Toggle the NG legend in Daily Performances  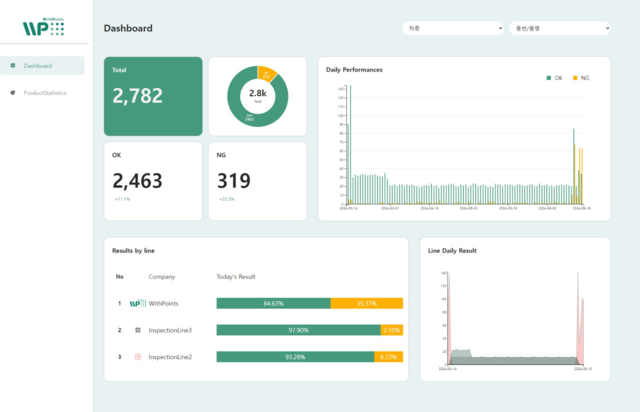click(578, 77)
